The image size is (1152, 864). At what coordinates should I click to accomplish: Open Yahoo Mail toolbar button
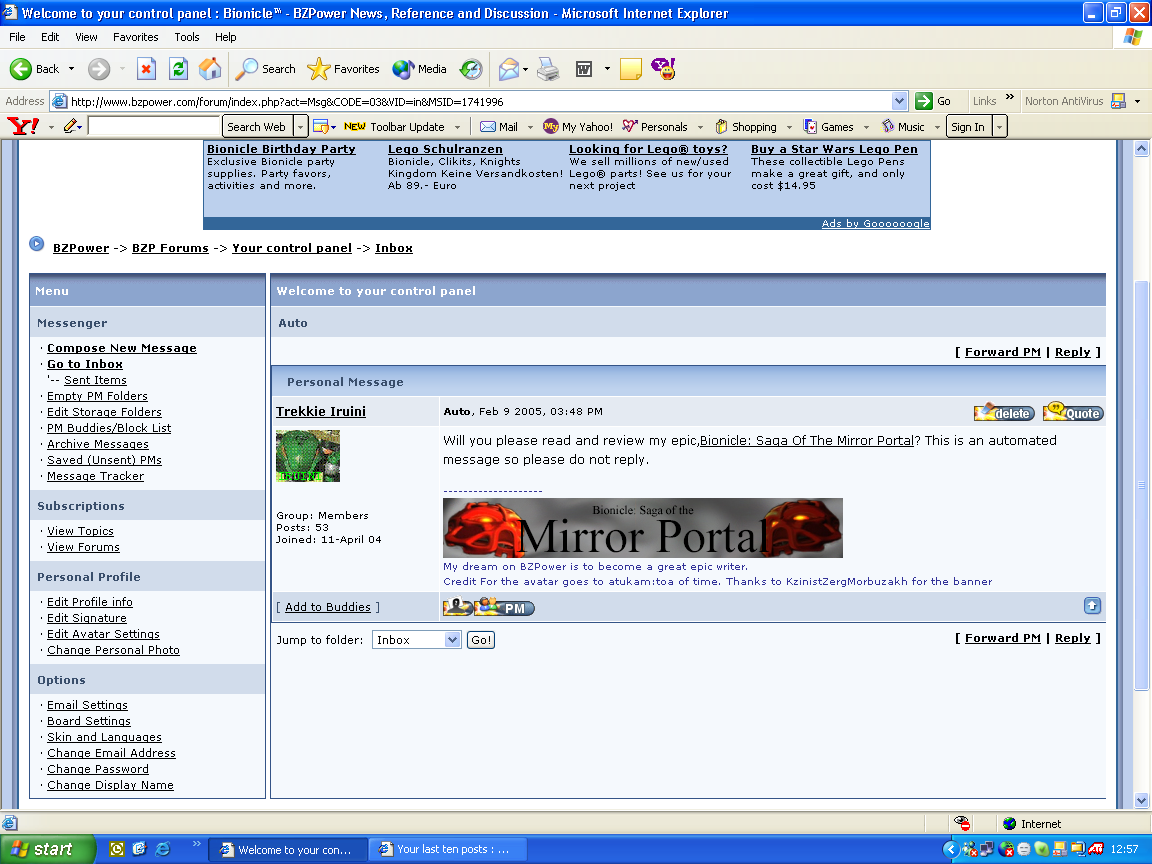click(499, 126)
